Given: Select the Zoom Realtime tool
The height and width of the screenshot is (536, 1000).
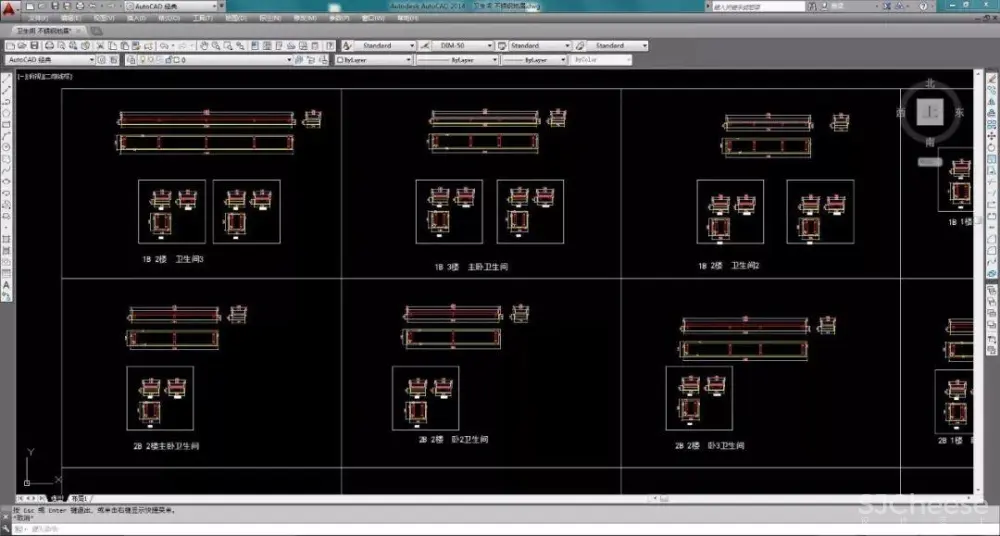Looking at the screenshot, I should pyautogui.click(x=216, y=46).
